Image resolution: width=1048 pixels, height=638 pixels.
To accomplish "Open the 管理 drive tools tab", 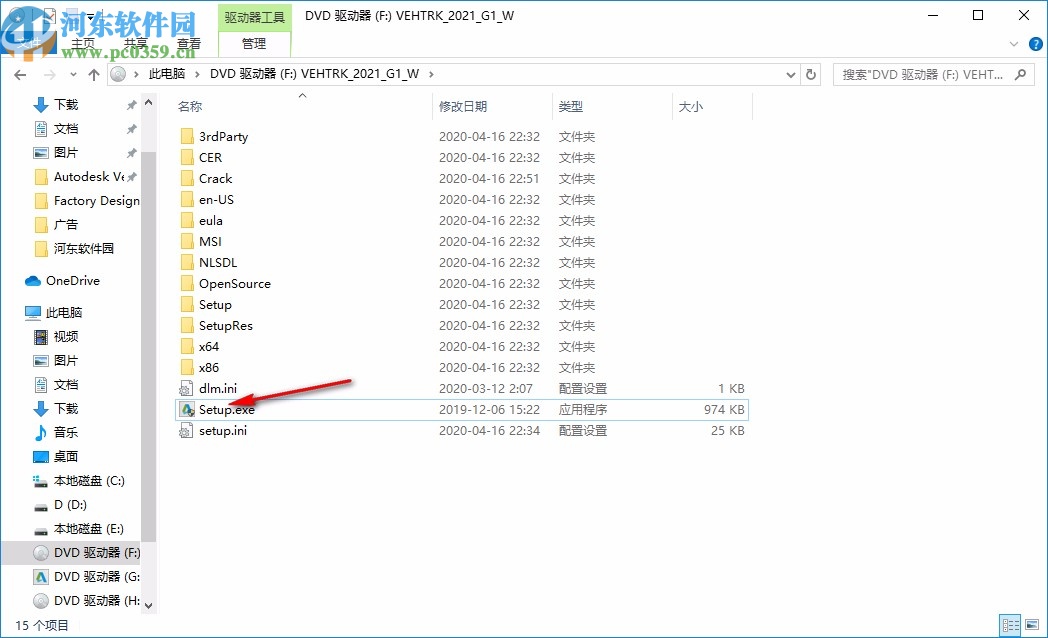I will tap(253, 43).
